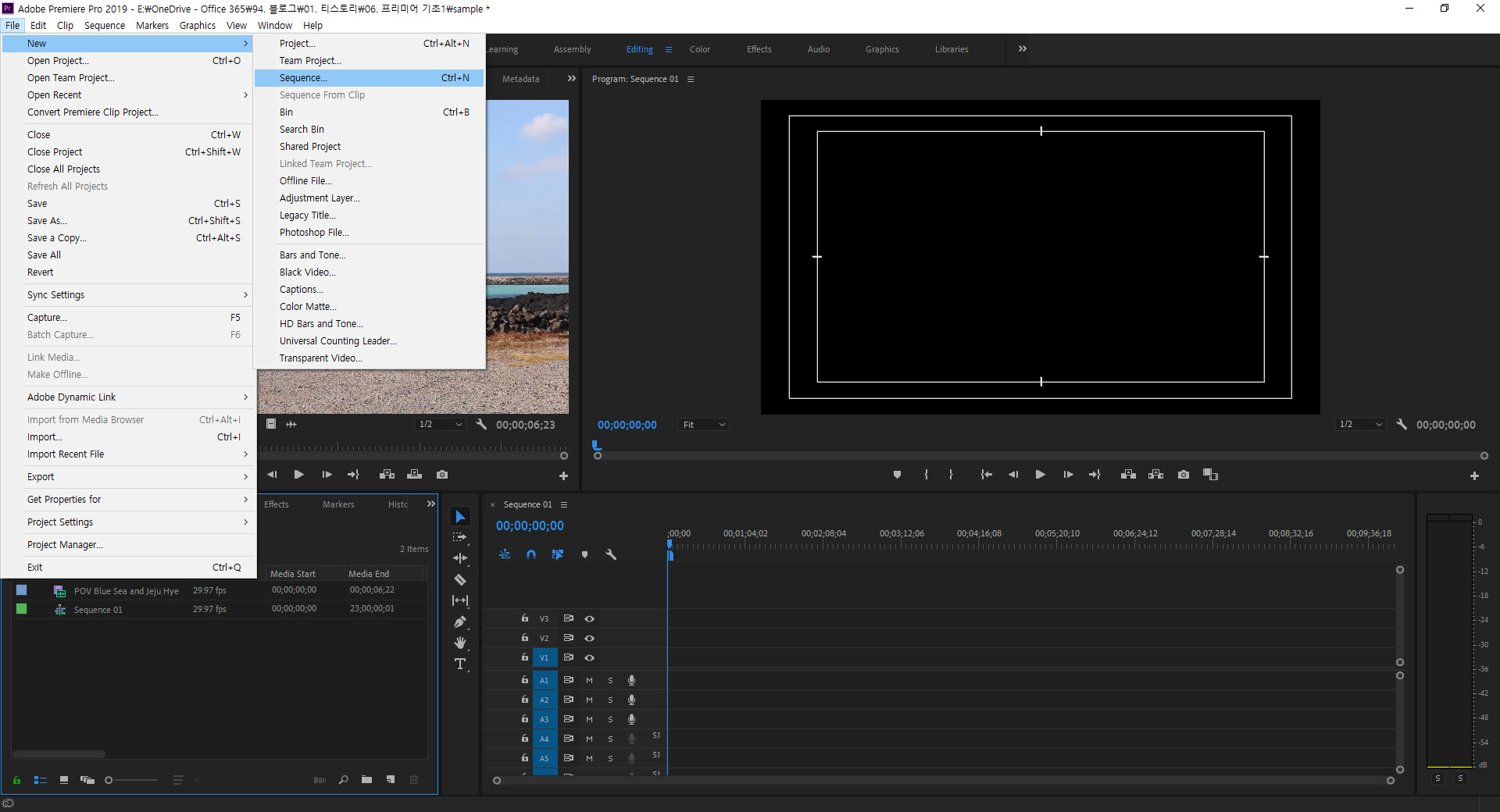The height and width of the screenshot is (812, 1500).
Task: Choose Color Matte... in New submenu
Action: tap(369, 307)
